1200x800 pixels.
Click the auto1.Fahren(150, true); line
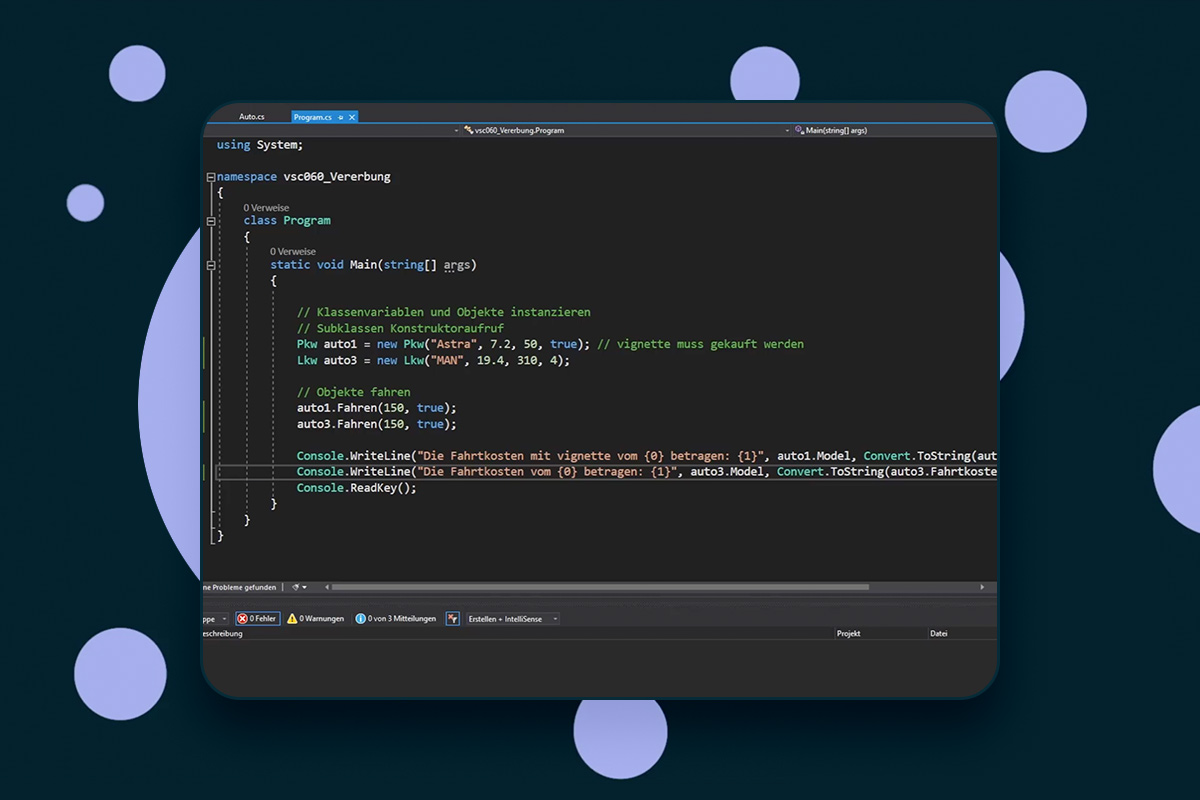click(x=377, y=408)
